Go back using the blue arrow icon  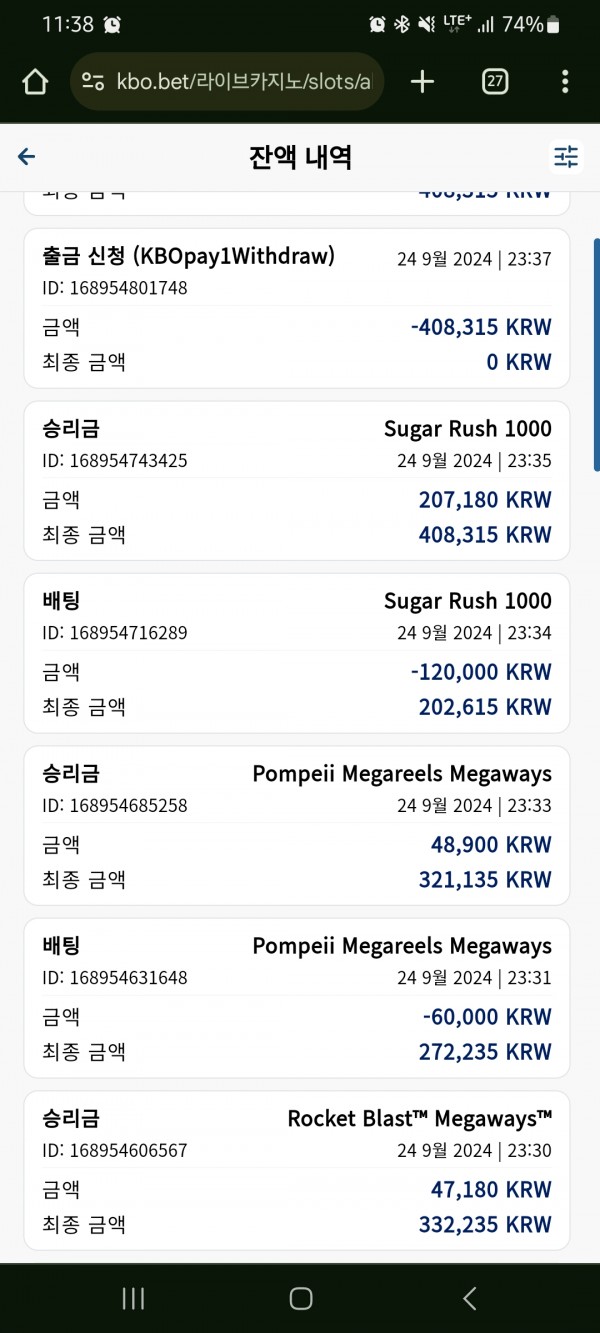point(27,156)
